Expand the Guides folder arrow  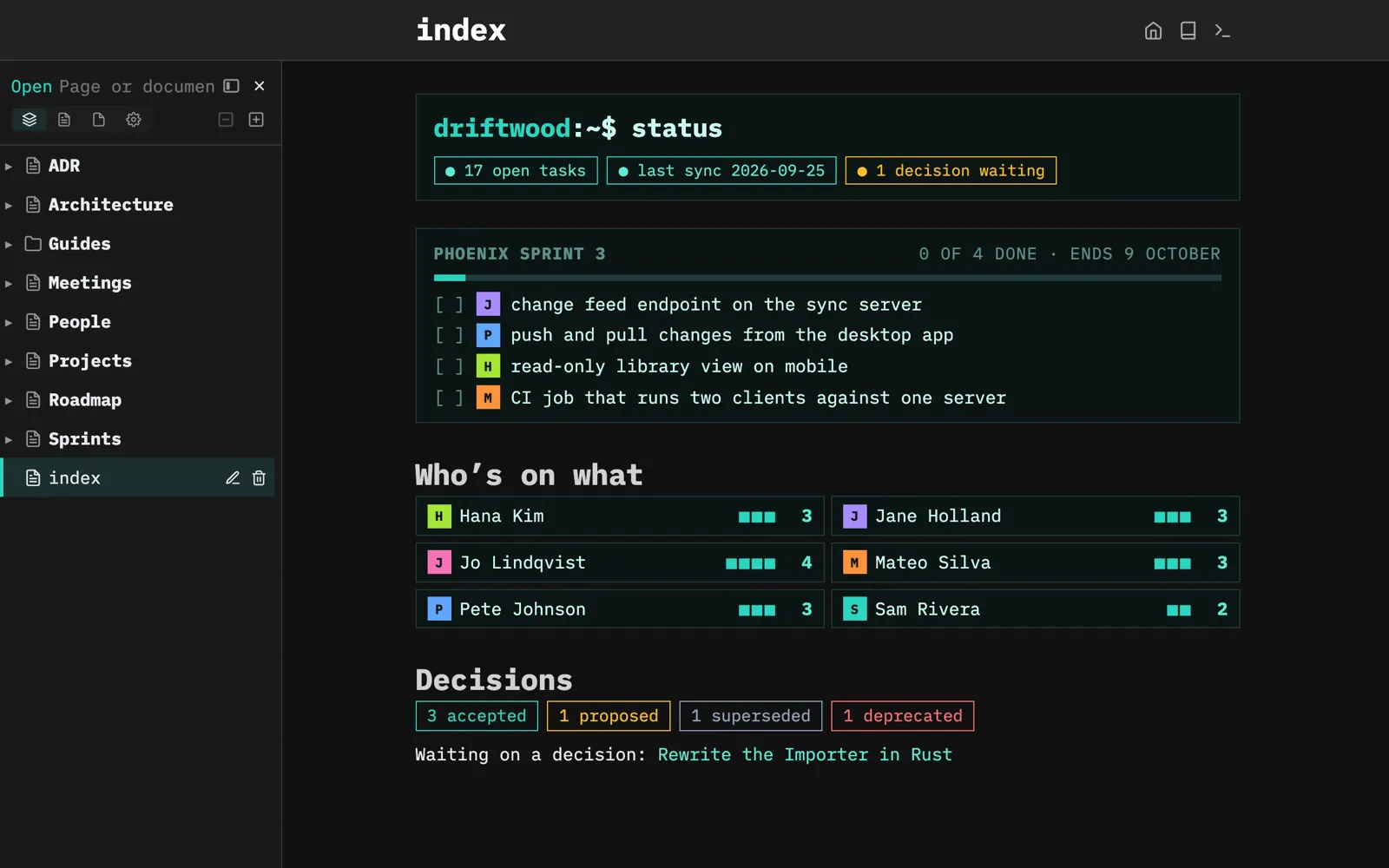click(x=9, y=244)
